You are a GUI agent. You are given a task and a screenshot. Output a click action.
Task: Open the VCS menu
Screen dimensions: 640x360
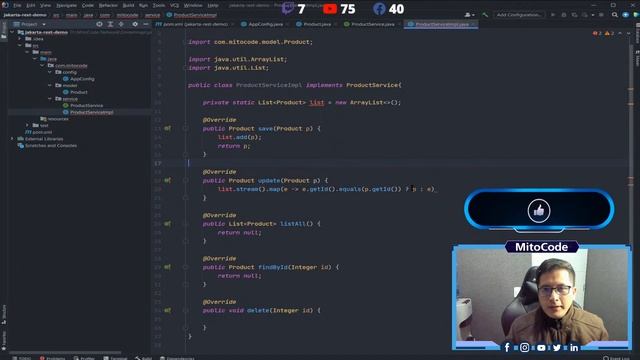click(x=175, y=5)
